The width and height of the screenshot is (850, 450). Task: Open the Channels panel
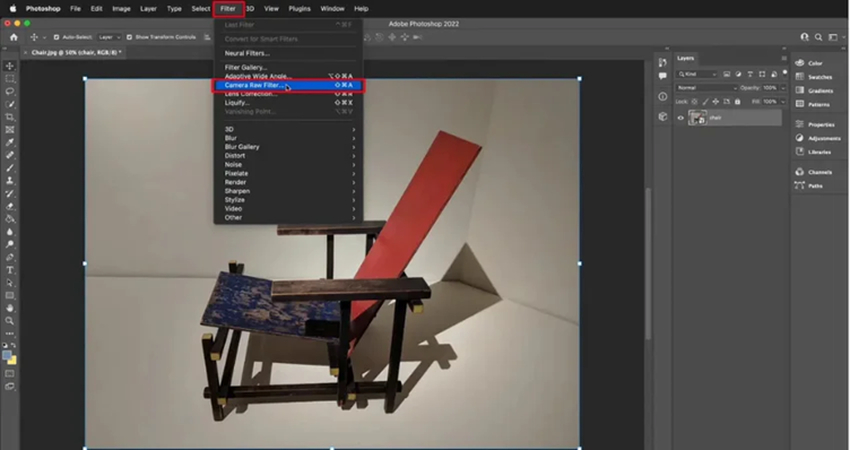pyautogui.click(x=814, y=172)
